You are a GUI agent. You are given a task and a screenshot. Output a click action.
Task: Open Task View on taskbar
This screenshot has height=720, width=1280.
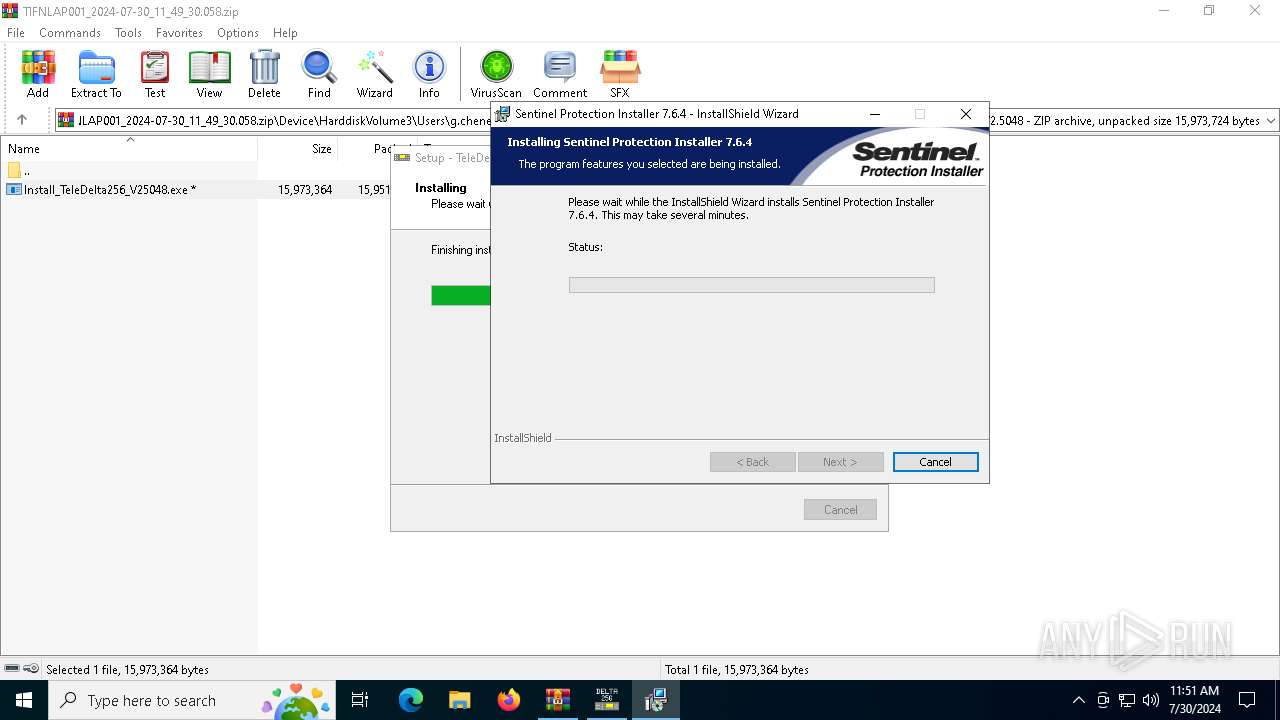click(360, 700)
